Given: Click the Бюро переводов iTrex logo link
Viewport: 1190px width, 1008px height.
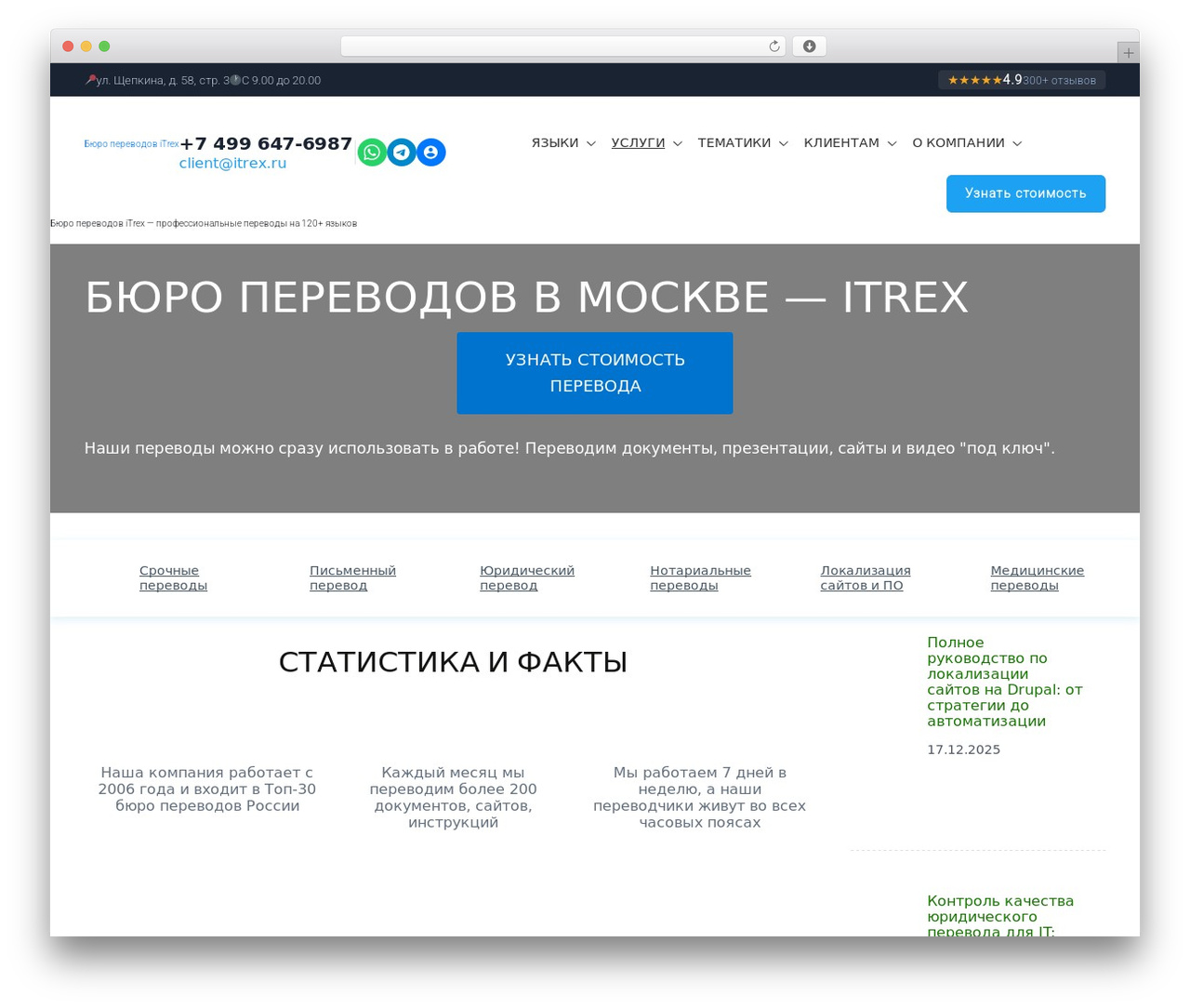Looking at the screenshot, I should (x=131, y=144).
